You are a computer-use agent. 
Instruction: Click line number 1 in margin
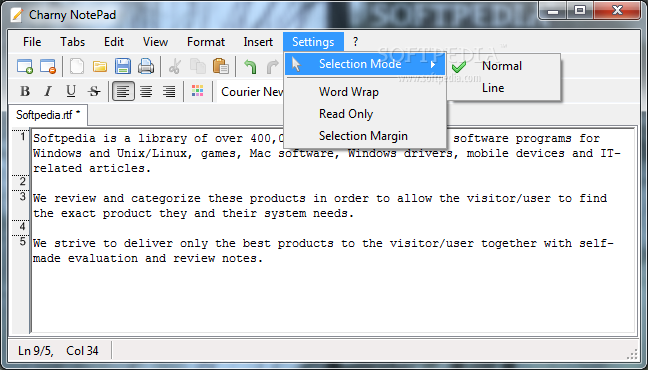coord(23,137)
